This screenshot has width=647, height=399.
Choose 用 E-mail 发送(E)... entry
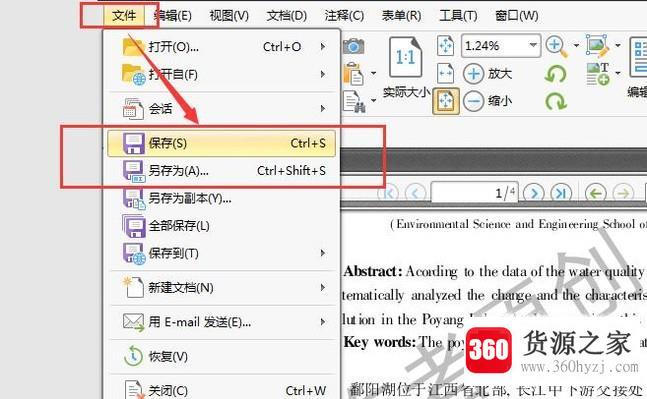[x=223, y=322]
